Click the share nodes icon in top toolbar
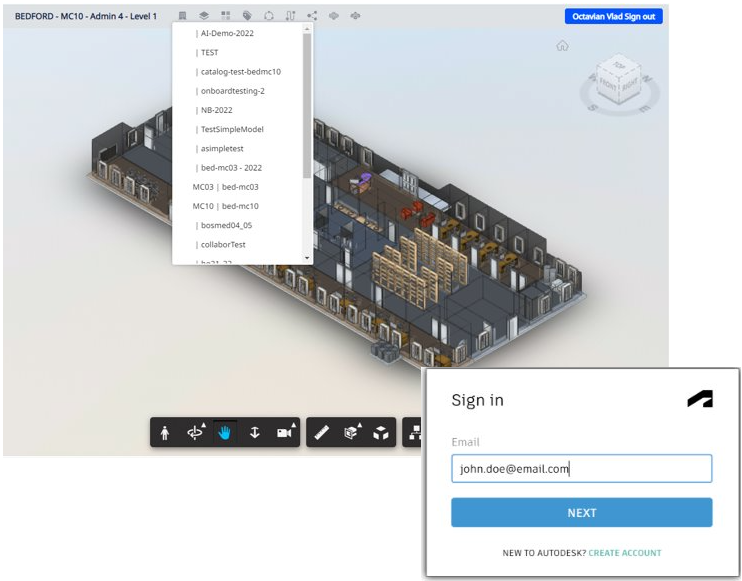Viewport: 742px width, 581px height. (x=312, y=16)
